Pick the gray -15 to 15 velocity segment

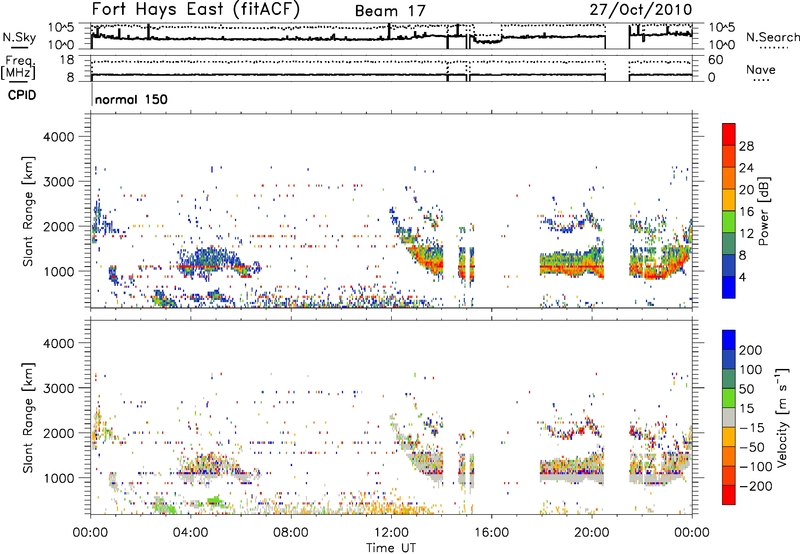pos(729,418)
